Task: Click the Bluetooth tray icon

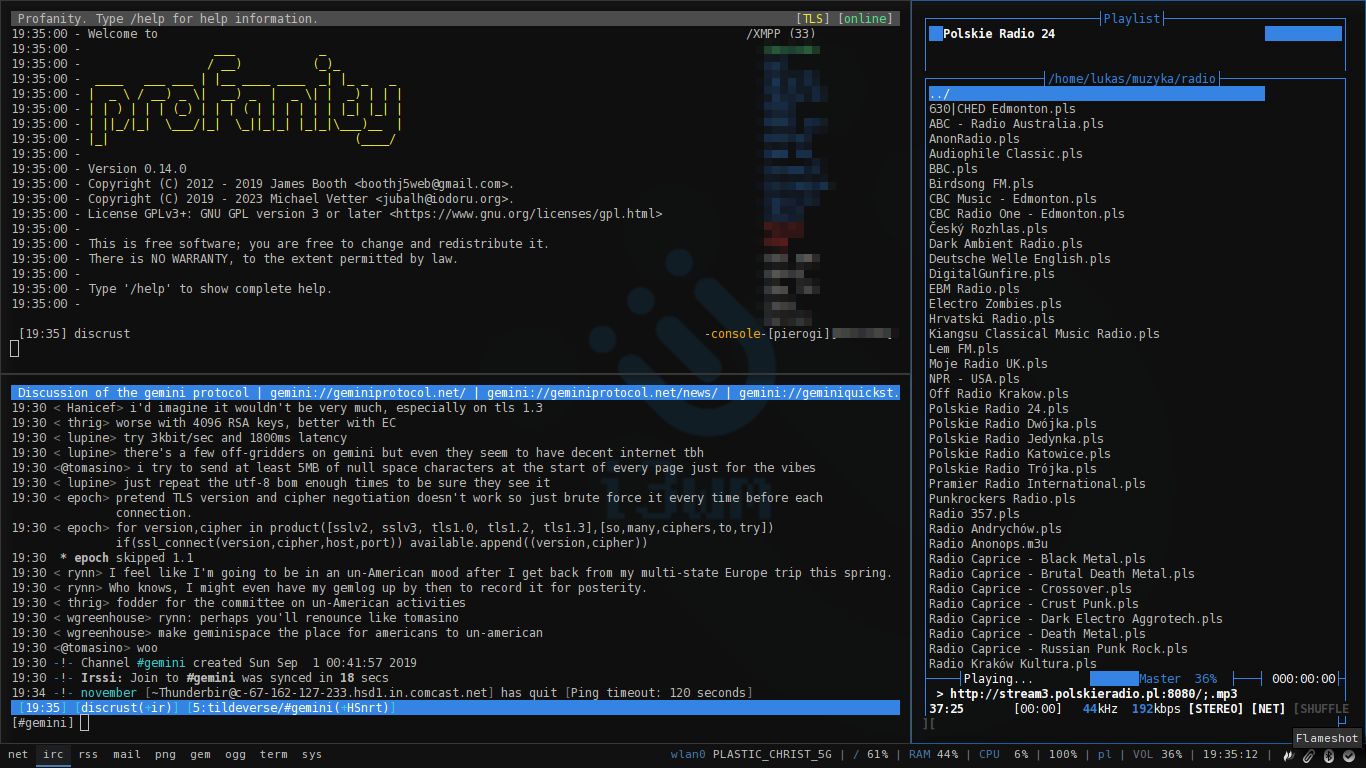Action: (1328, 755)
